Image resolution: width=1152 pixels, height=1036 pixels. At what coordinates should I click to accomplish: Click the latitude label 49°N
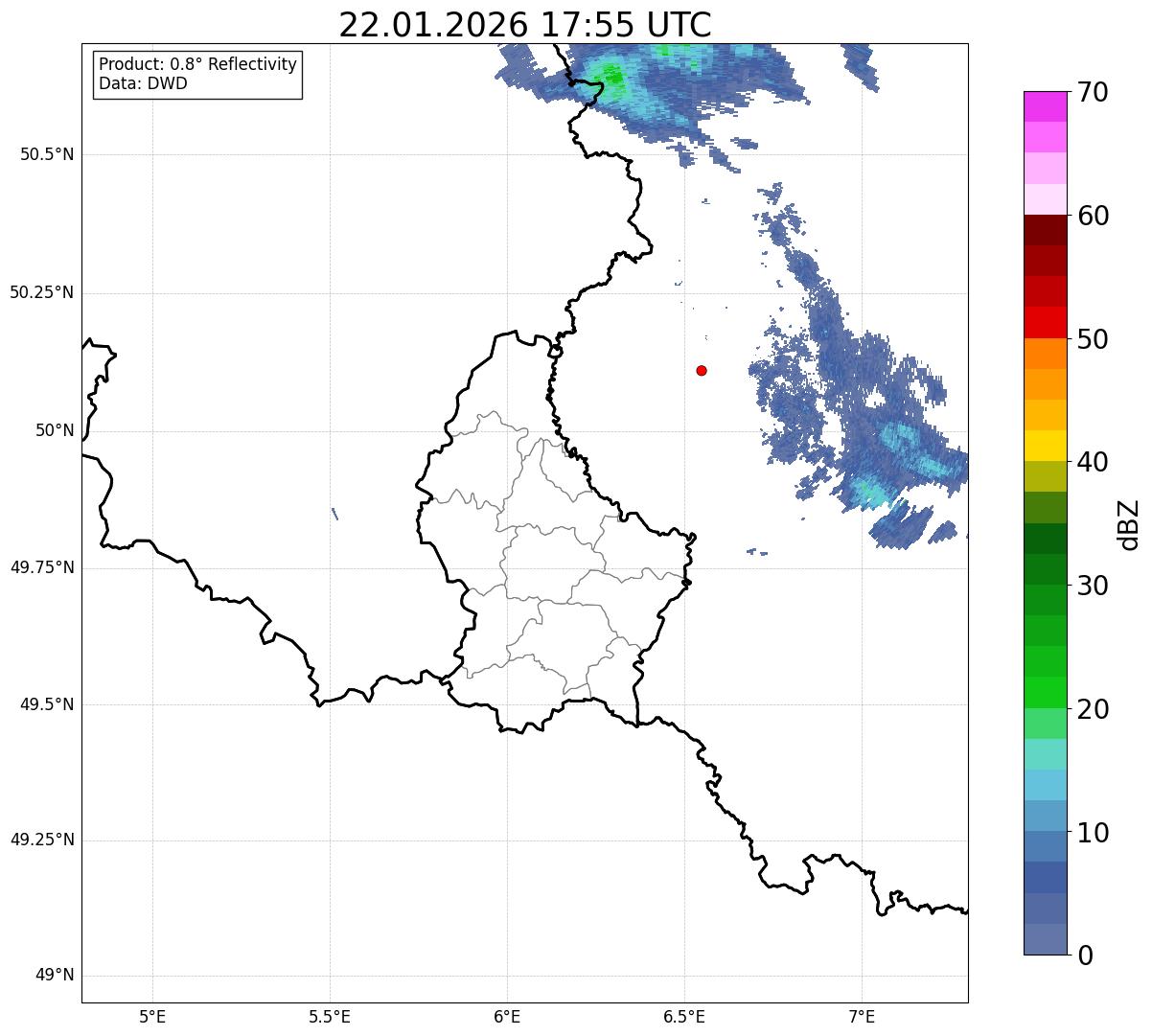(x=55, y=976)
